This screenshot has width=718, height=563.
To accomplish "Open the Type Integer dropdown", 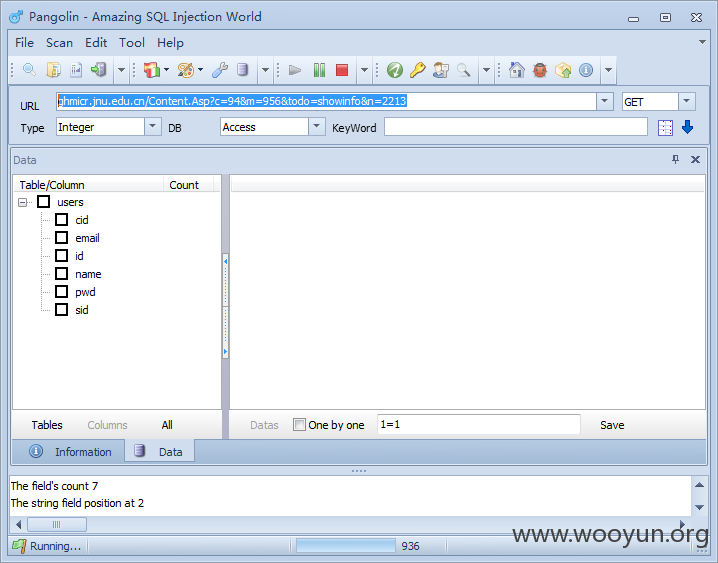I will click(x=152, y=126).
